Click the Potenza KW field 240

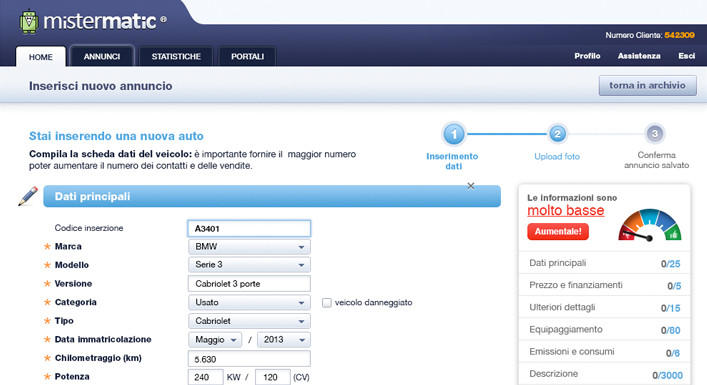click(x=206, y=377)
